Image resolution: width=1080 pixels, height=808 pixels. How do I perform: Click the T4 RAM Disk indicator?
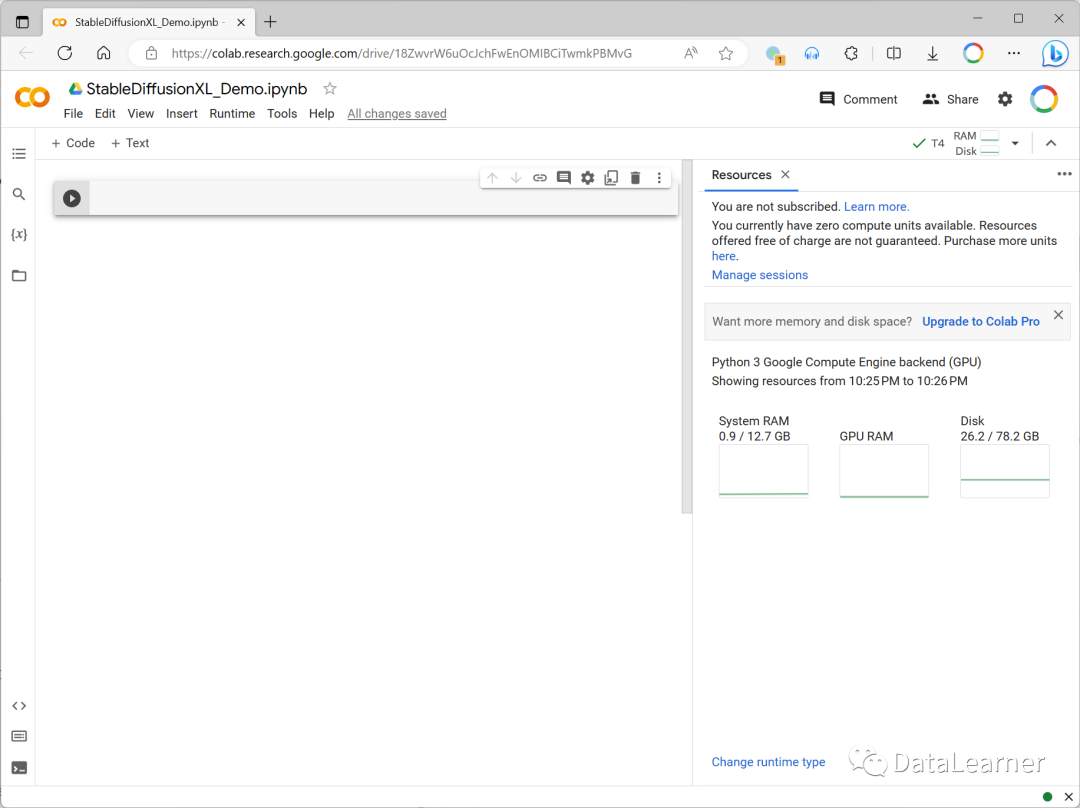tap(956, 143)
